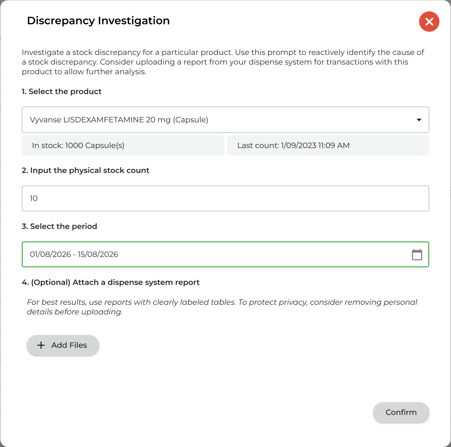Click the start date 01/08/2026 in period field
Viewport: 451px width, 447px height.
pyautogui.click(x=50, y=254)
